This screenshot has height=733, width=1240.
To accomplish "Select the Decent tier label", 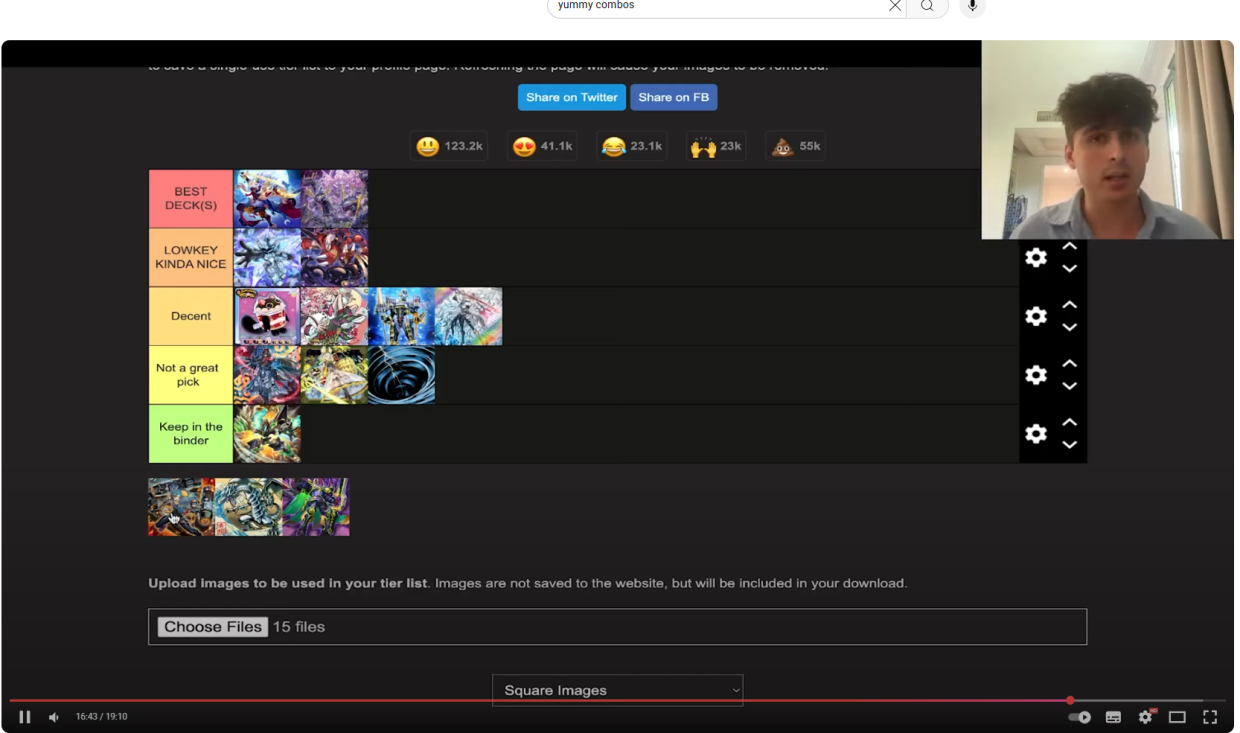I will pos(190,316).
